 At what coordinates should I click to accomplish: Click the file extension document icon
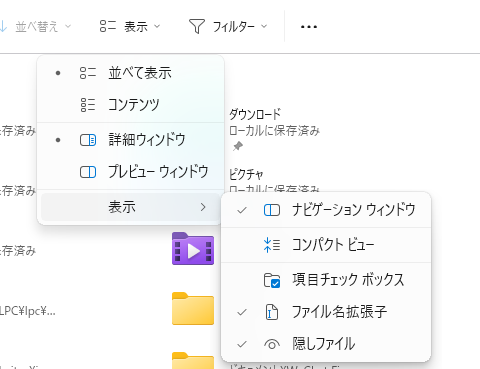coord(272,312)
